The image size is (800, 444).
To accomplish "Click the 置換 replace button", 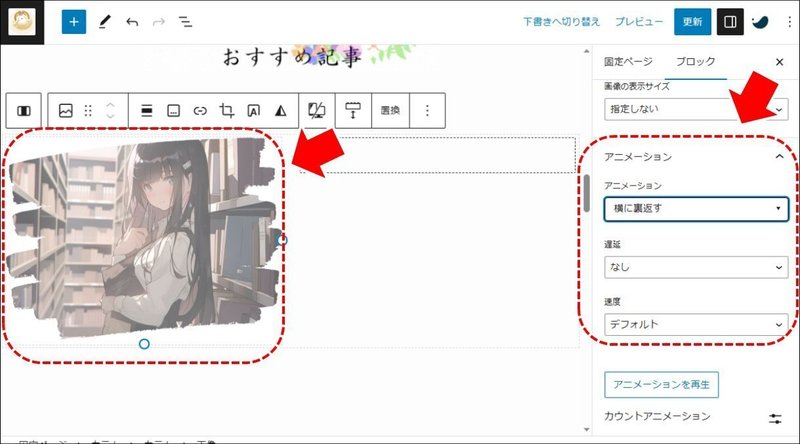I will [390, 111].
